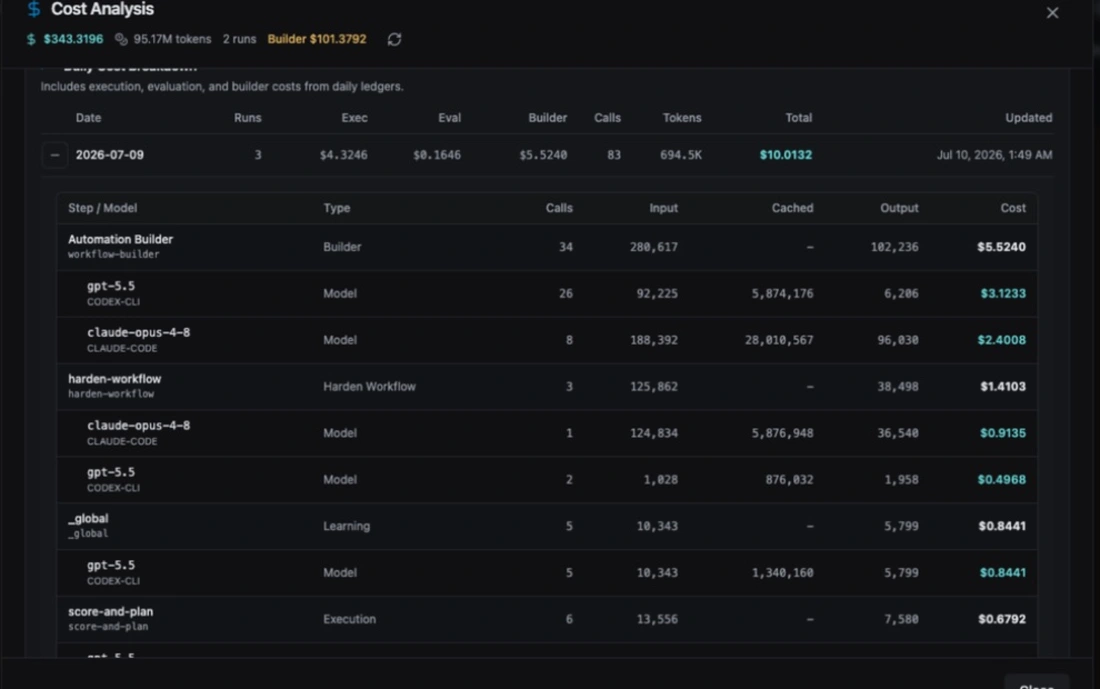Click the $10.0132 daily total
Viewport: 1100px width, 689px height.
pyautogui.click(x=786, y=155)
